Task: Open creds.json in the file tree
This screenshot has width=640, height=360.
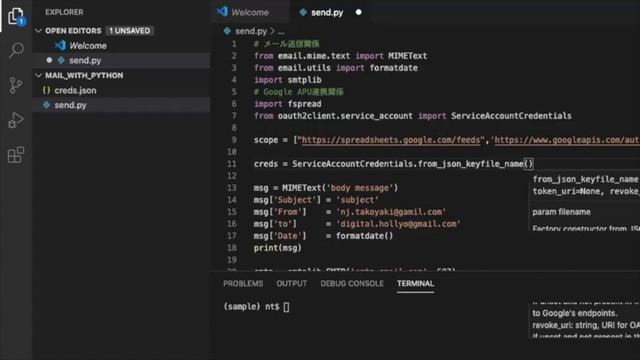Action: tap(121, 90)
